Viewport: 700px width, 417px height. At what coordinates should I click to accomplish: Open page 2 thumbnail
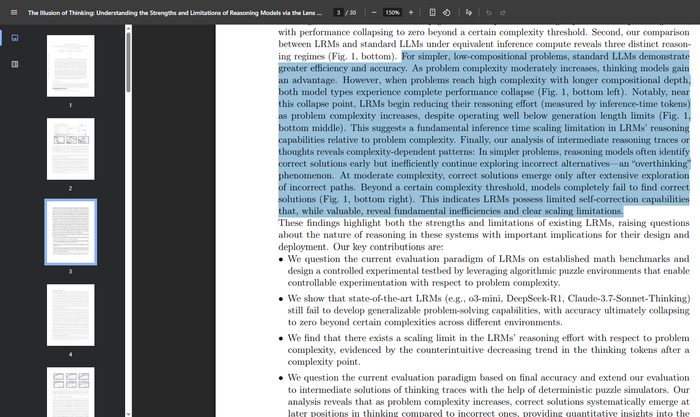coord(71,149)
